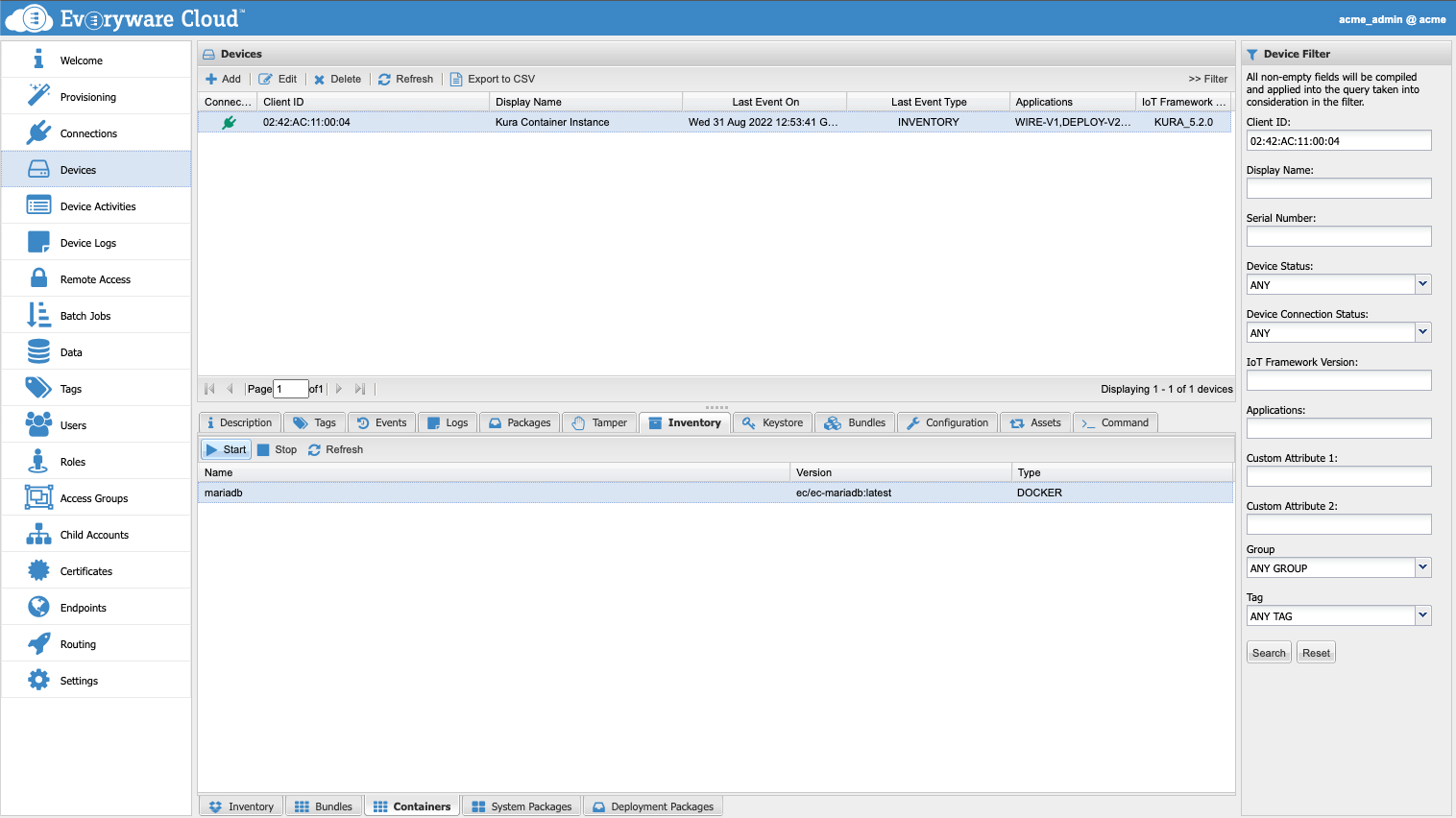The image size is (1456, 818).
Task: Select Kura Container Instance device row
Action: point(715,122)
